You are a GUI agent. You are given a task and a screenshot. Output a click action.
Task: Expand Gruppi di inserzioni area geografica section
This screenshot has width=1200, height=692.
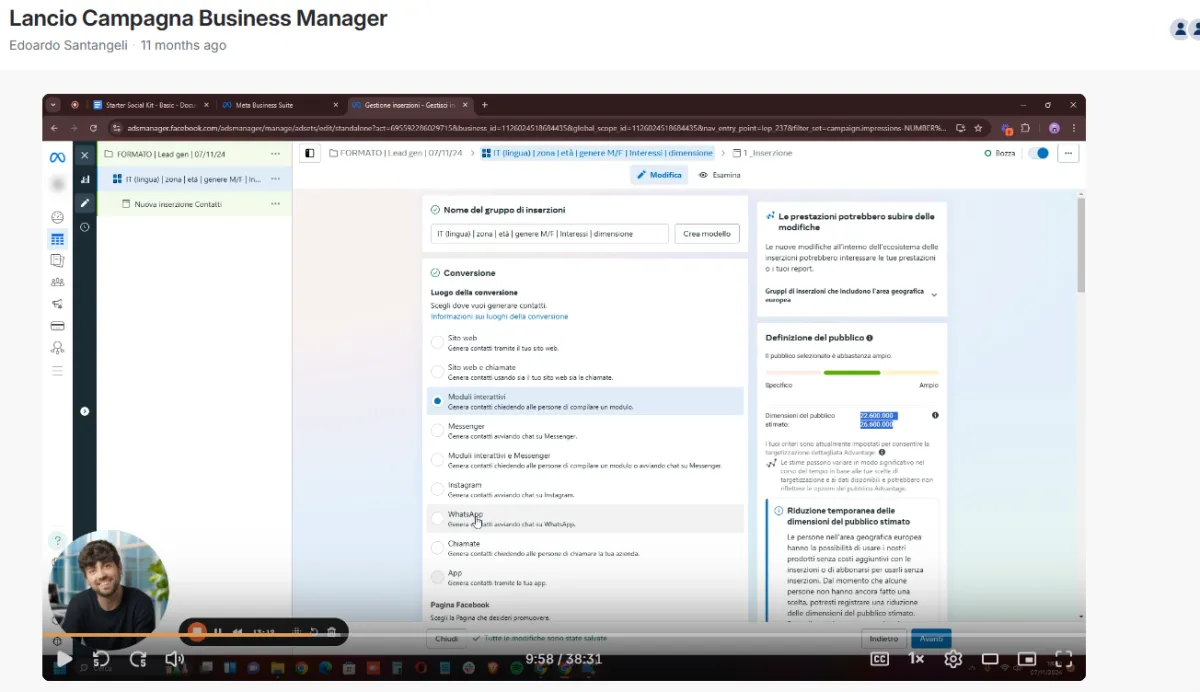point(934,295)
